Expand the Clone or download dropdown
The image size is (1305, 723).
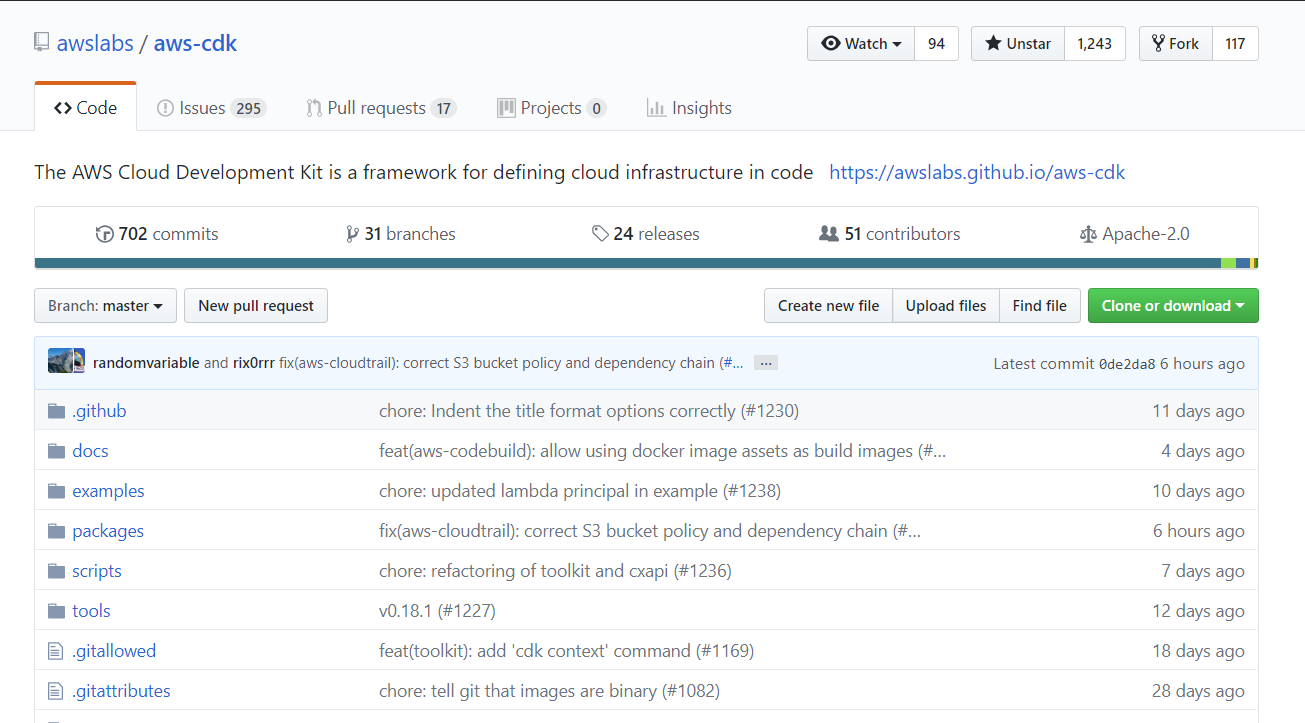coord(1173,306)
